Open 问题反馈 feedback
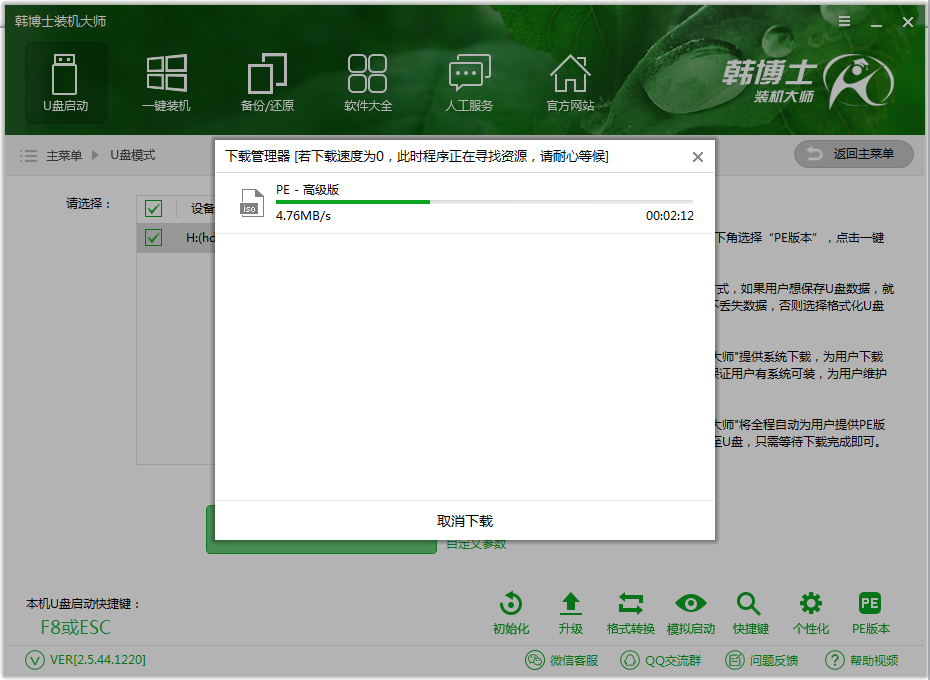Image resolution: width=930 pixels, height=680 pixels. (x=761, y=660)
